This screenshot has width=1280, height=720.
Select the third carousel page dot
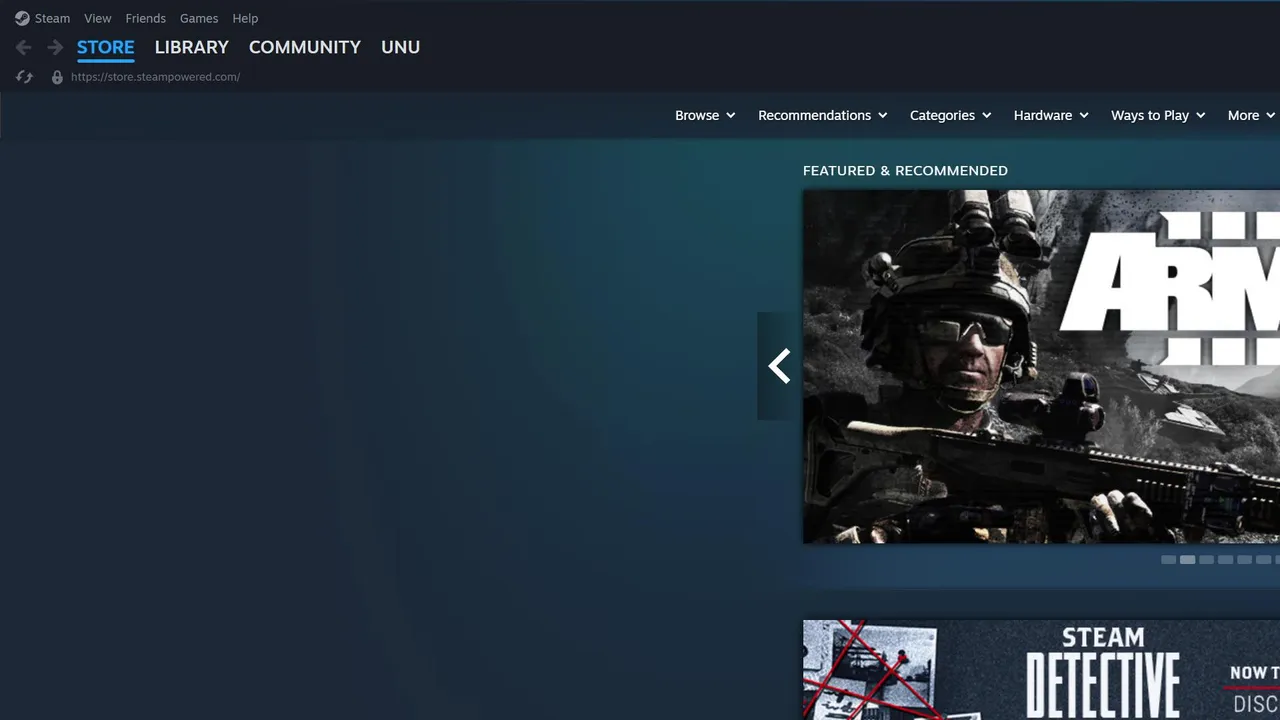[x=1206, y=560]
